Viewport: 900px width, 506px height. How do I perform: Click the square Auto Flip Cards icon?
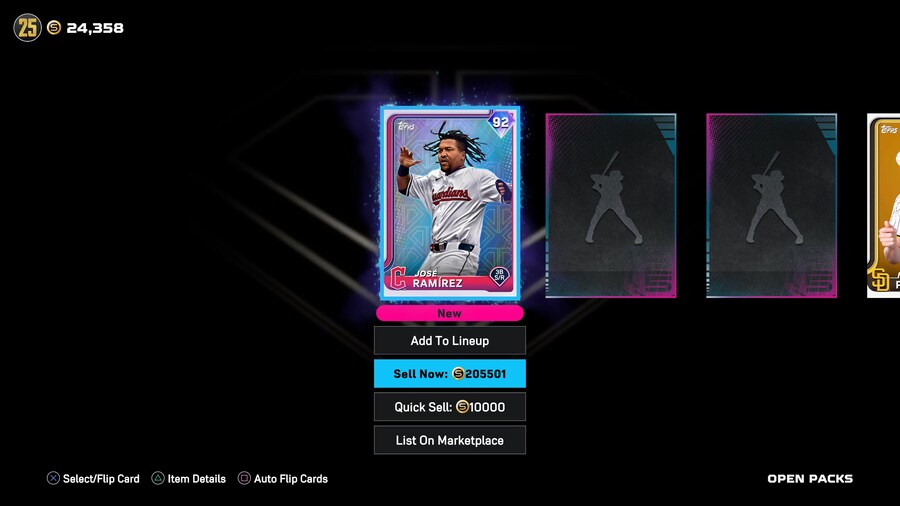(244, 478)
